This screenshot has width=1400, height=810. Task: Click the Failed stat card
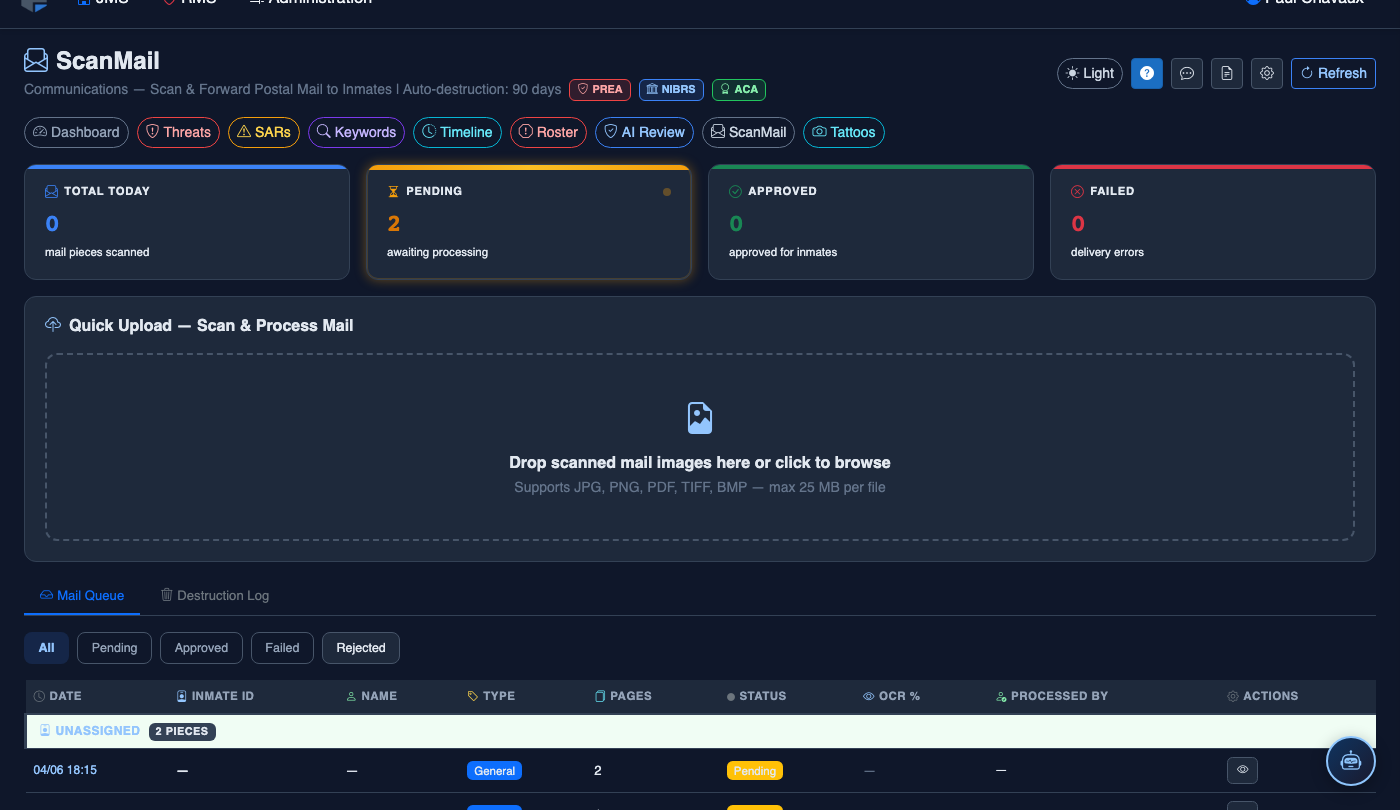[x=1213, y=222]
